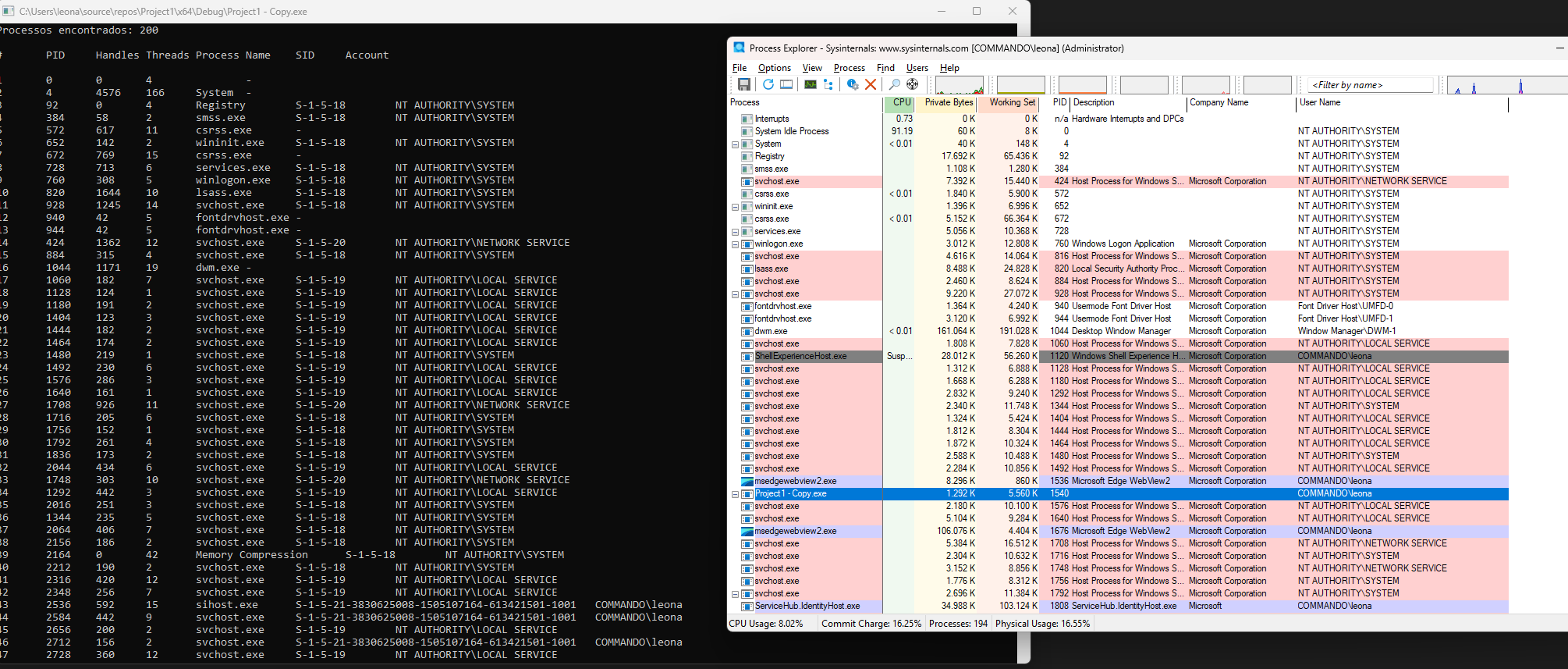
Task: Open Find handle or DLL magnifier icon
Action: [895, 84]
